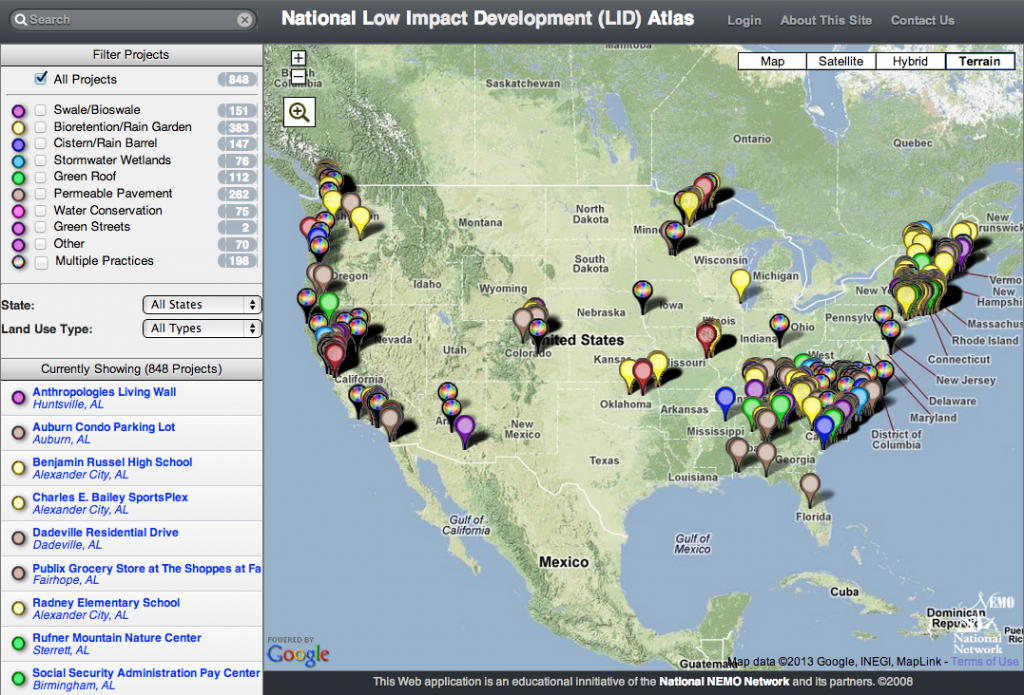Image resolution: width=1024 pixels, height=695 pixels.
Task: Open the Land Use Type dropdown
Action: (x=202, y=328)
